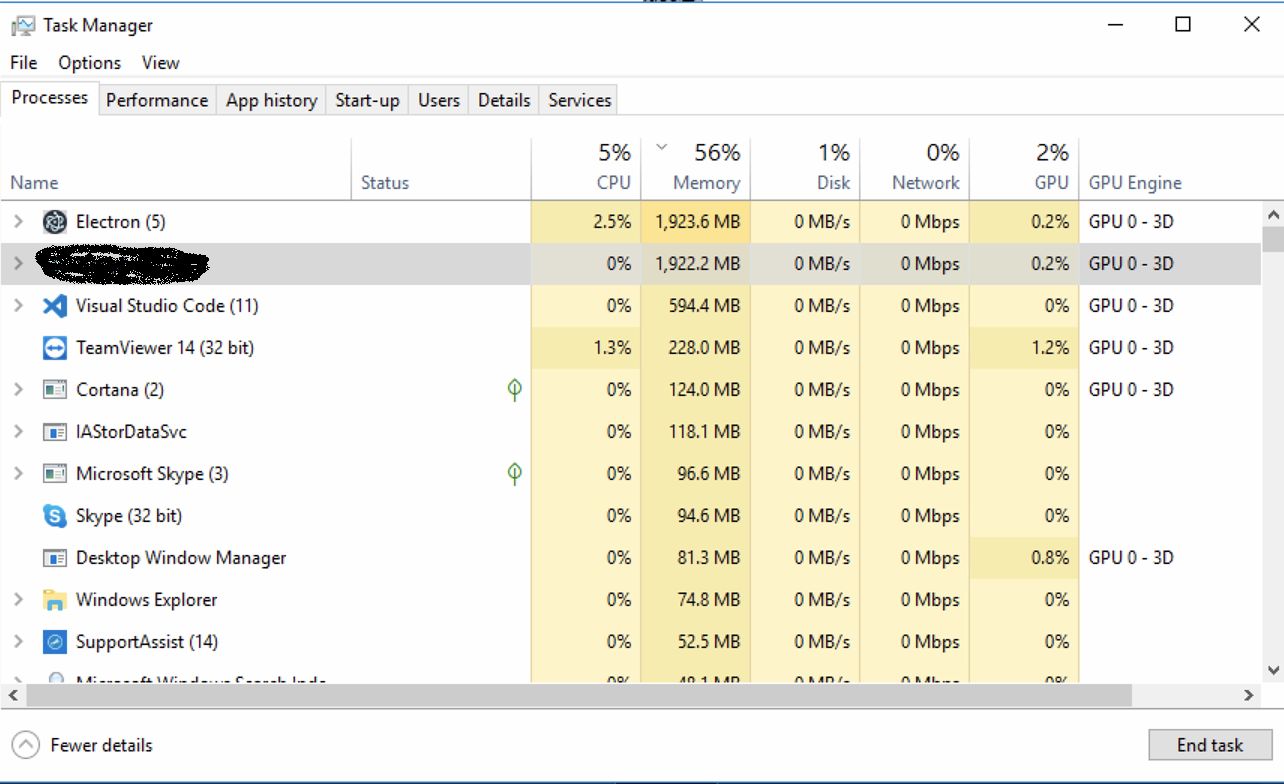Click the Windows Explorer folder icon

tap(54, 600)
